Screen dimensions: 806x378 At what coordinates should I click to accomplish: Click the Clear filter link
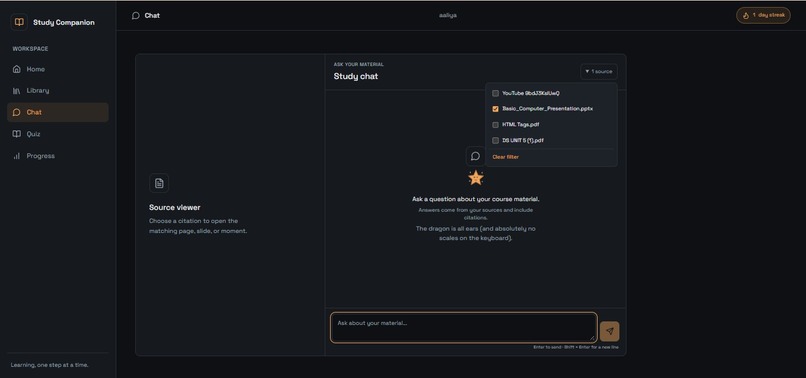coord(505,157)
